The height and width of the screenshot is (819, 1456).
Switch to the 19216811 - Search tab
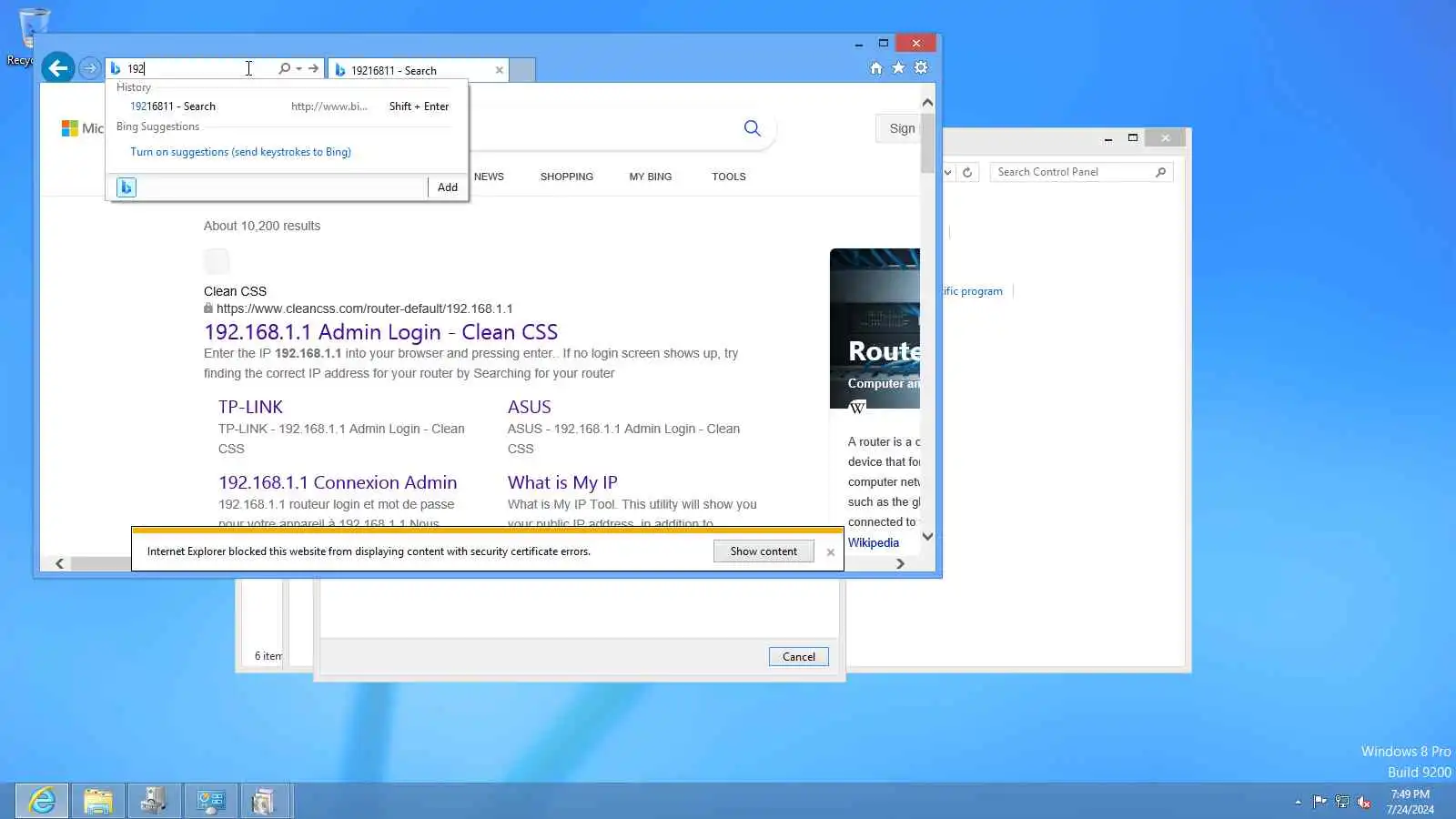418,70
